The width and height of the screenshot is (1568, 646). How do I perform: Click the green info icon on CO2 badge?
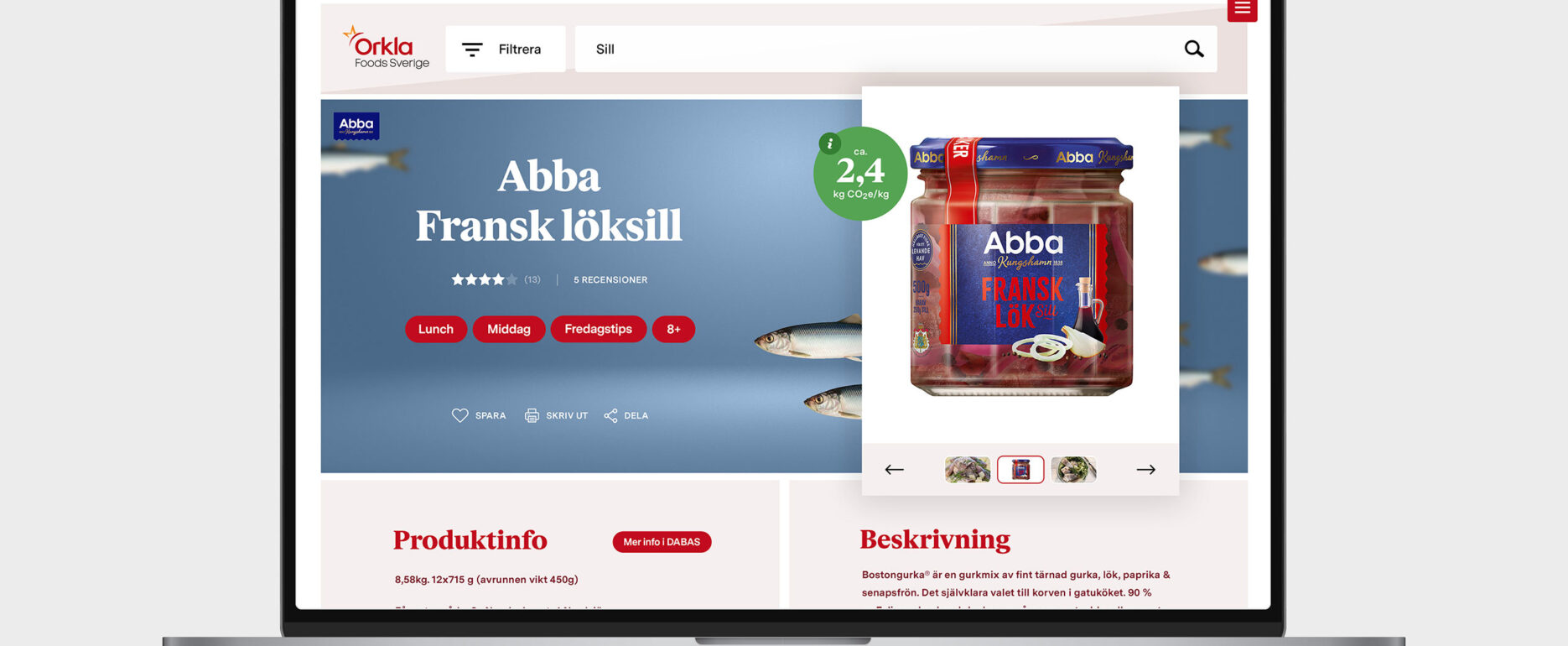tap(829, 143)
